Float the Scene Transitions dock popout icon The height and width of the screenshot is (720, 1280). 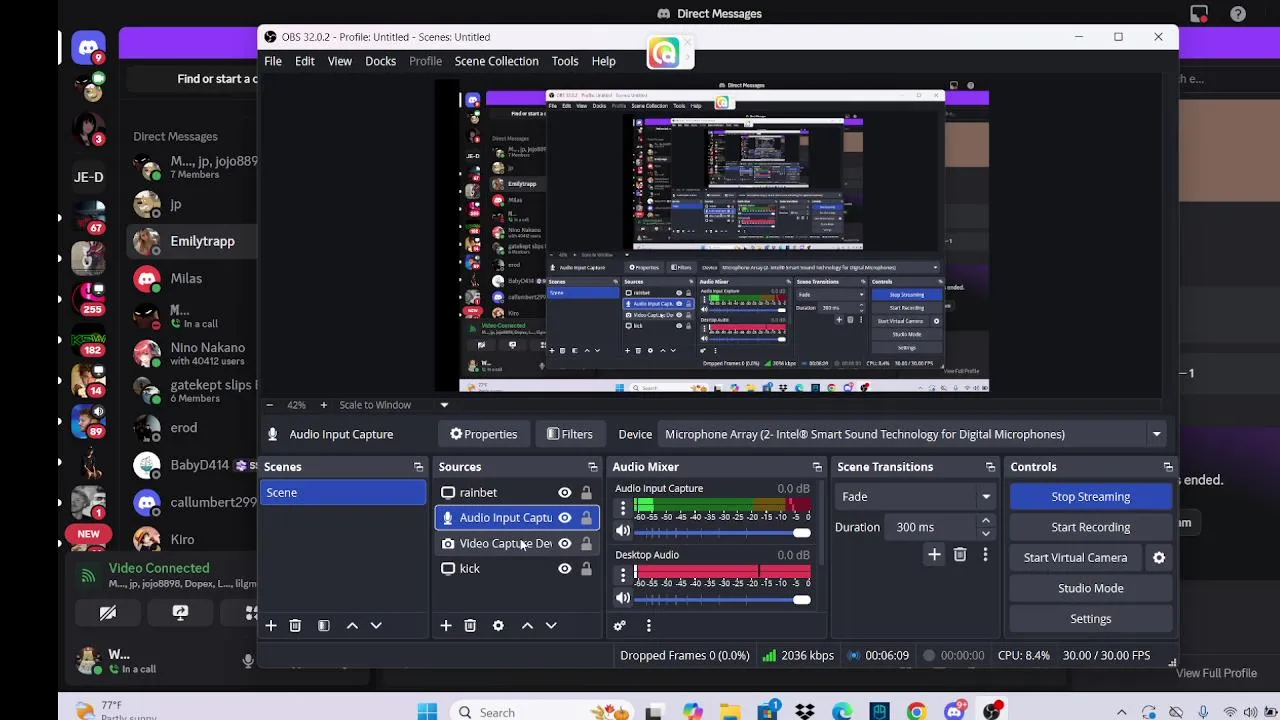990,467
